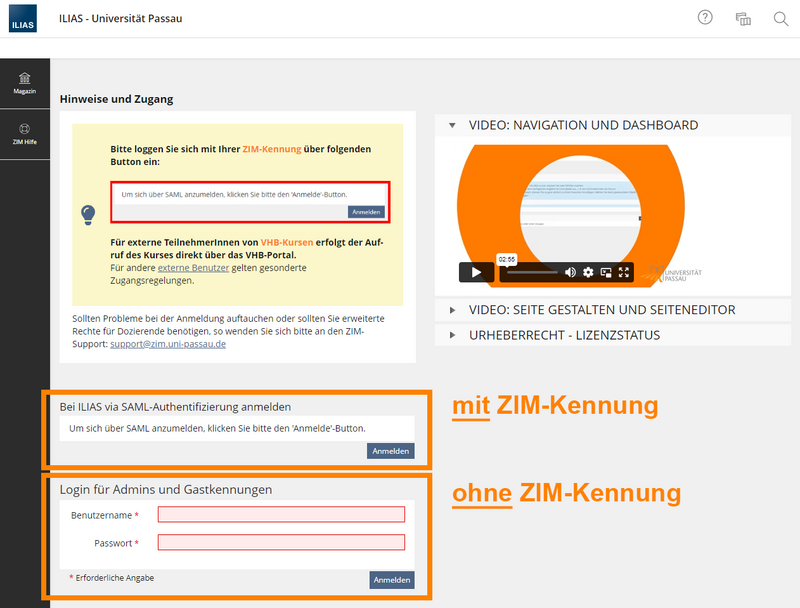Open ZIM Hilfe in the sidebar
This screenshot has height=608, width=800.
(x=24, y=134)
